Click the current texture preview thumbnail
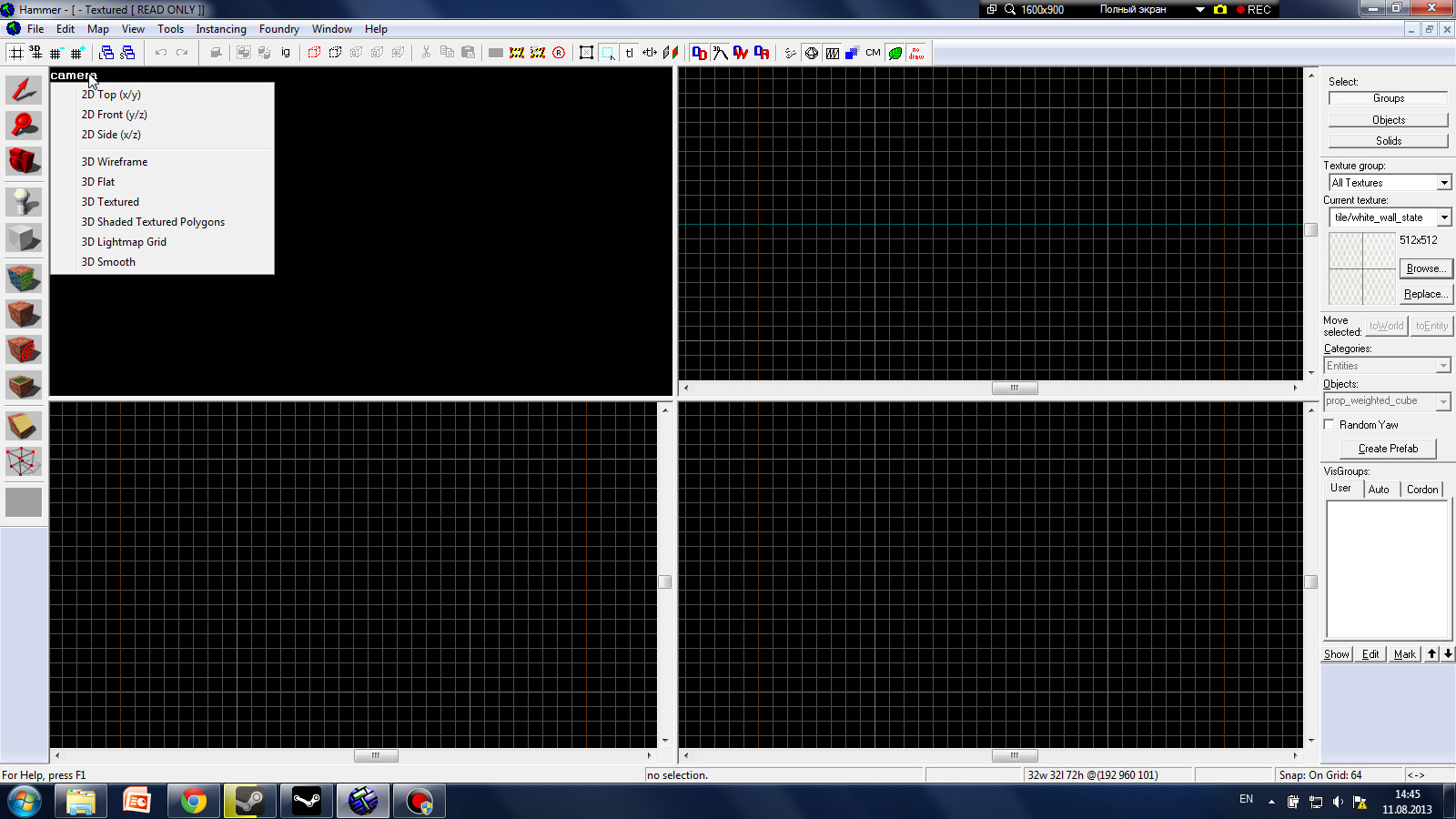 pyautogui.click(x=1362, y=268)
